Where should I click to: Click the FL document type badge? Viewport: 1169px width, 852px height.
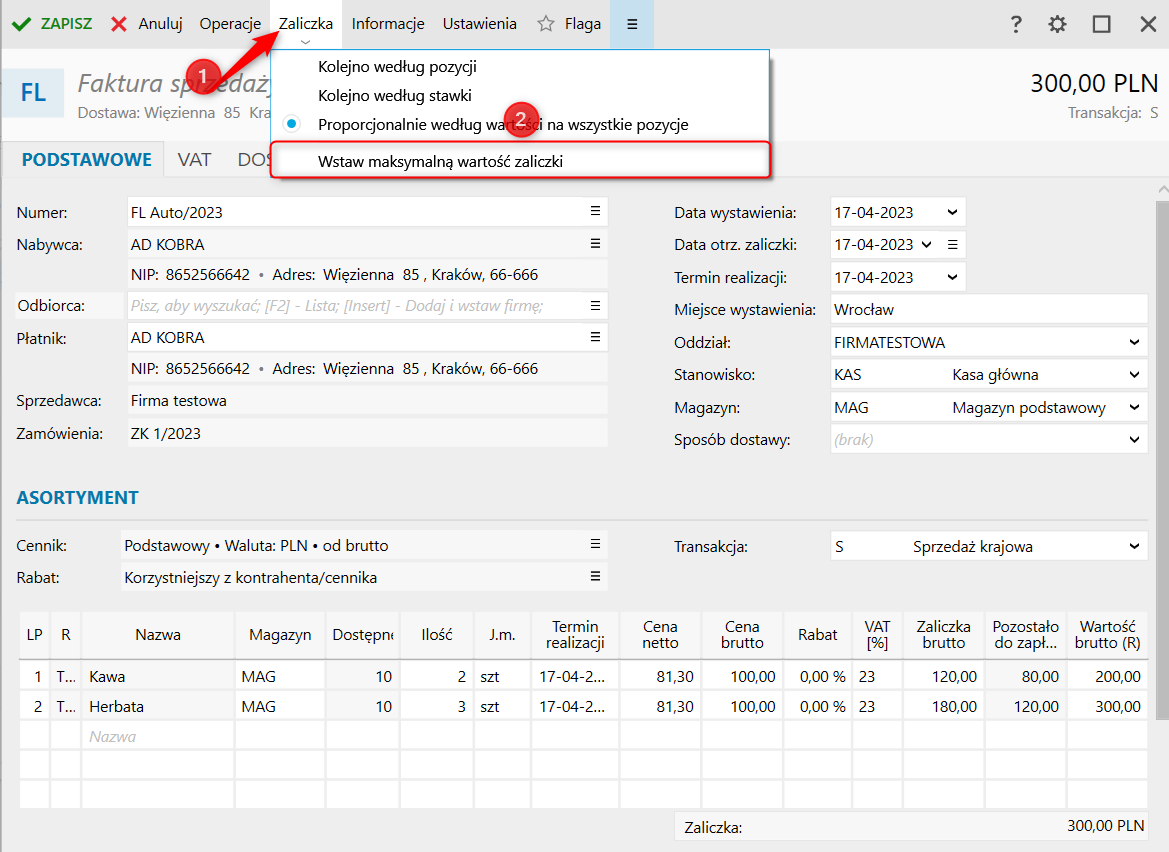coord(33,92)
